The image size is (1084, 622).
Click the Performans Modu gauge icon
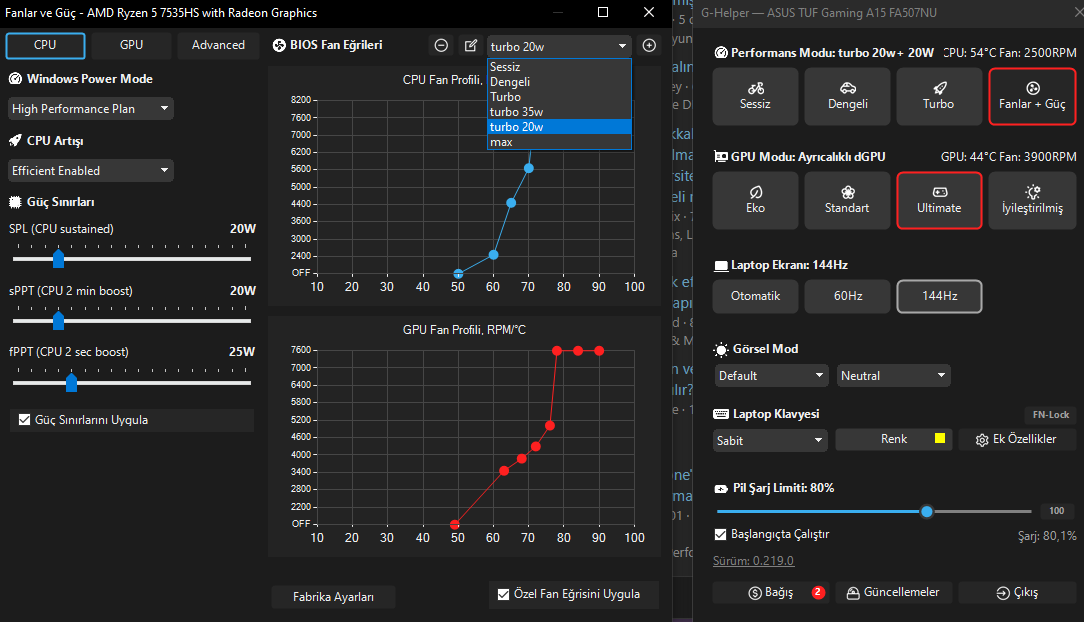coord(721,53)
